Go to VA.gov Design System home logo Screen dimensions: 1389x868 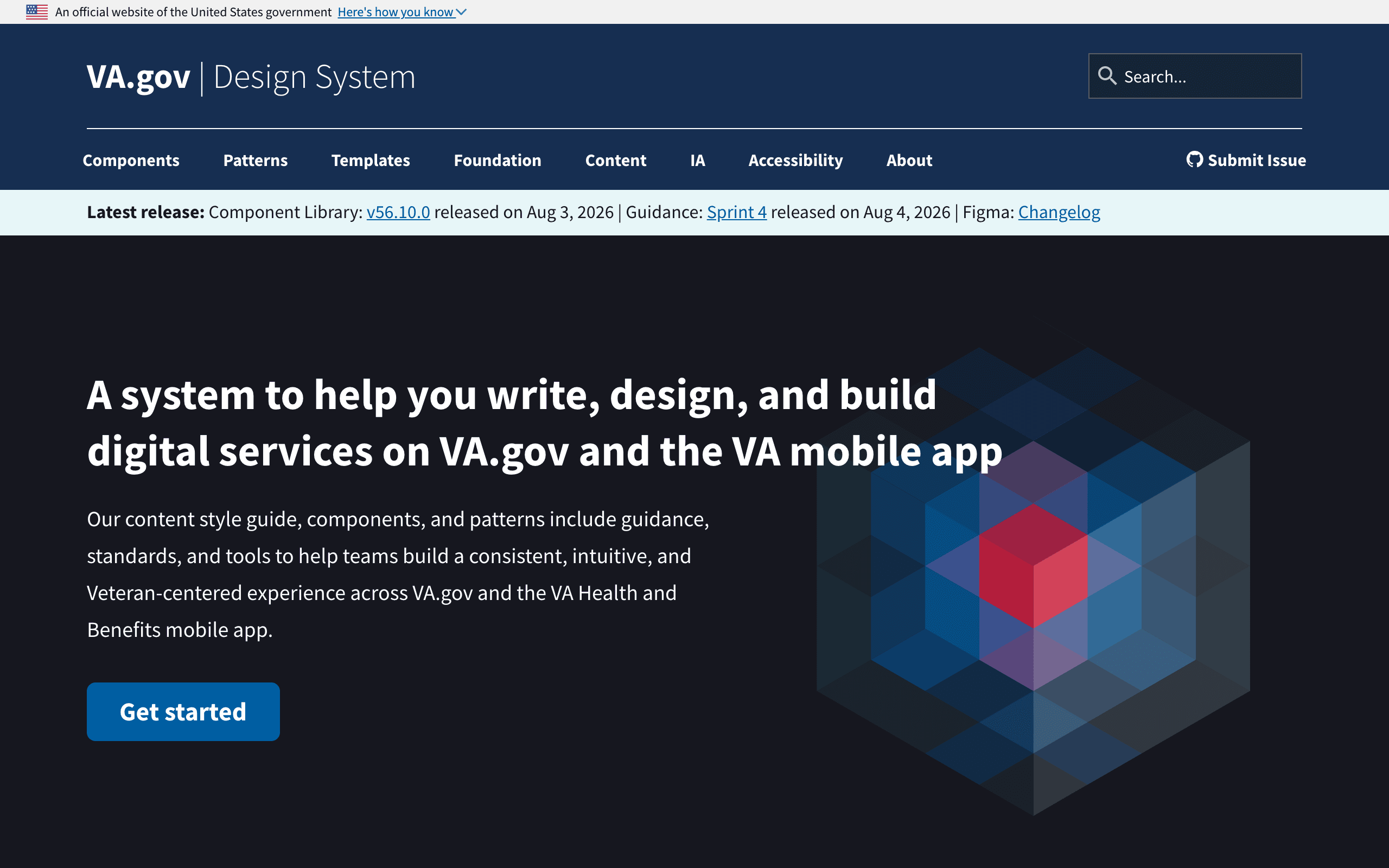click(x=251, y=77)
